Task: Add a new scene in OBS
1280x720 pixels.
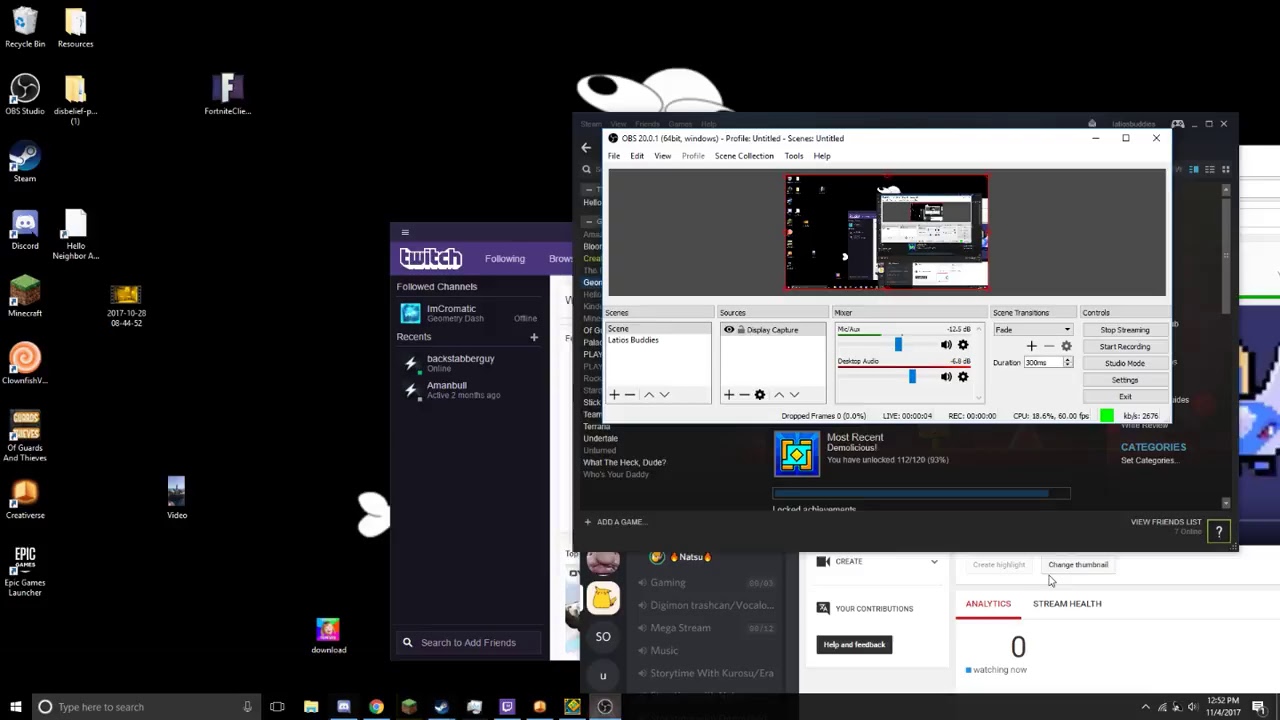Action: pos(614,395)
